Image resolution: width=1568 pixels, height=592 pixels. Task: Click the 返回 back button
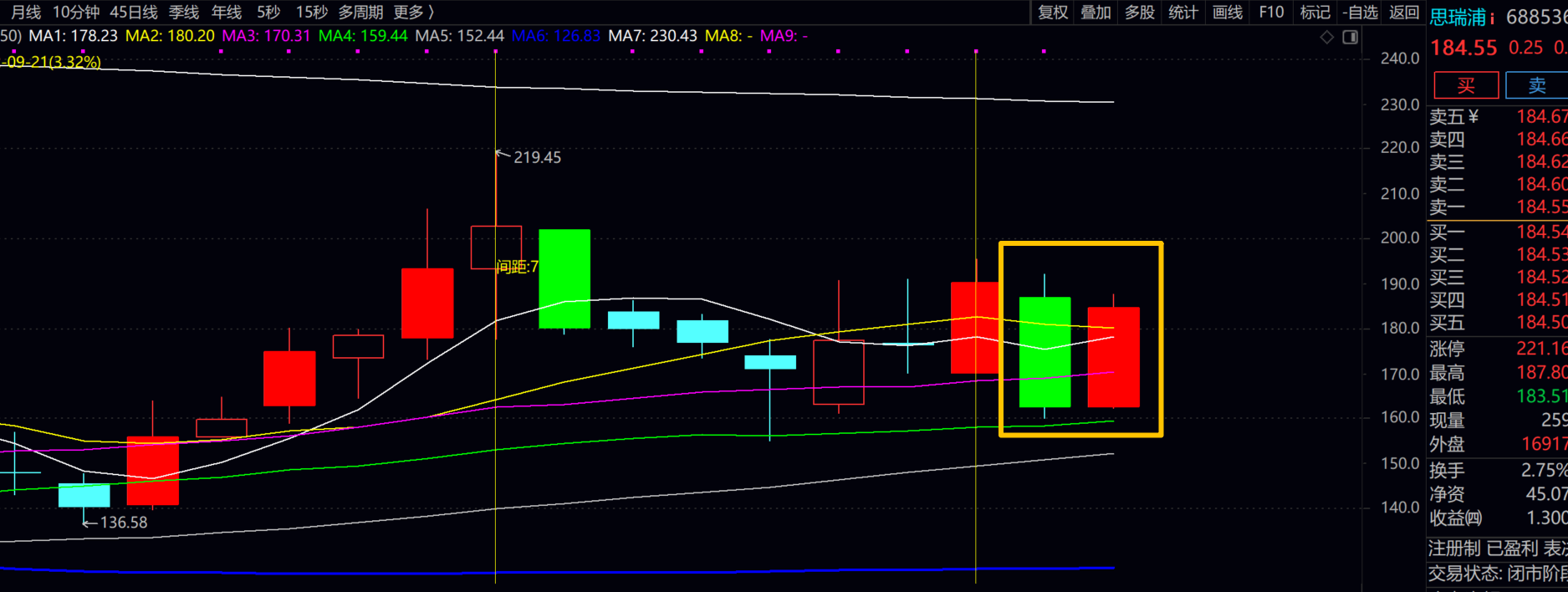1404,13
